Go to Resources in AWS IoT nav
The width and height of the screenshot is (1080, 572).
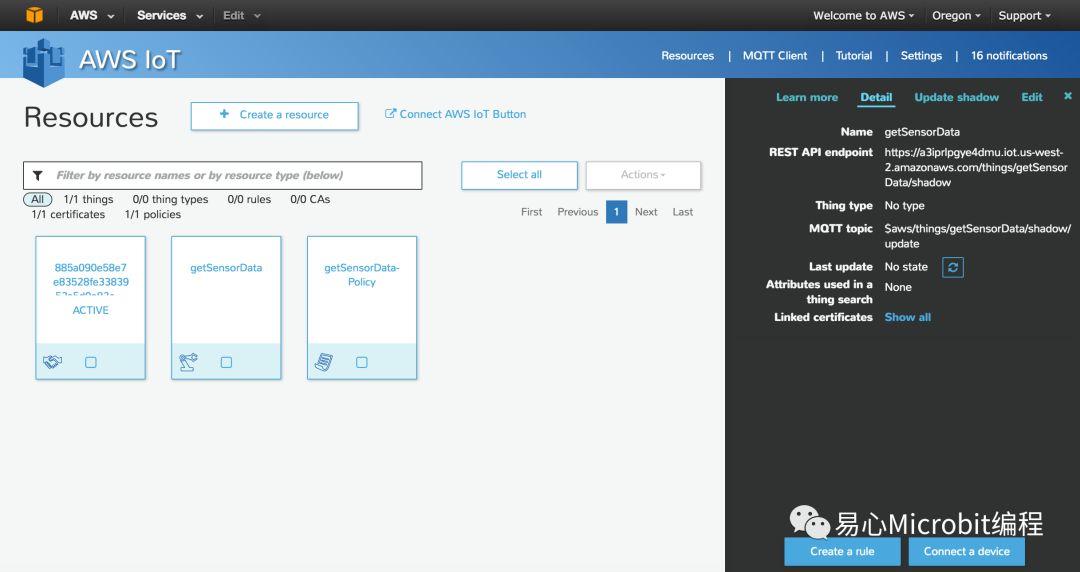coord(687,56)
